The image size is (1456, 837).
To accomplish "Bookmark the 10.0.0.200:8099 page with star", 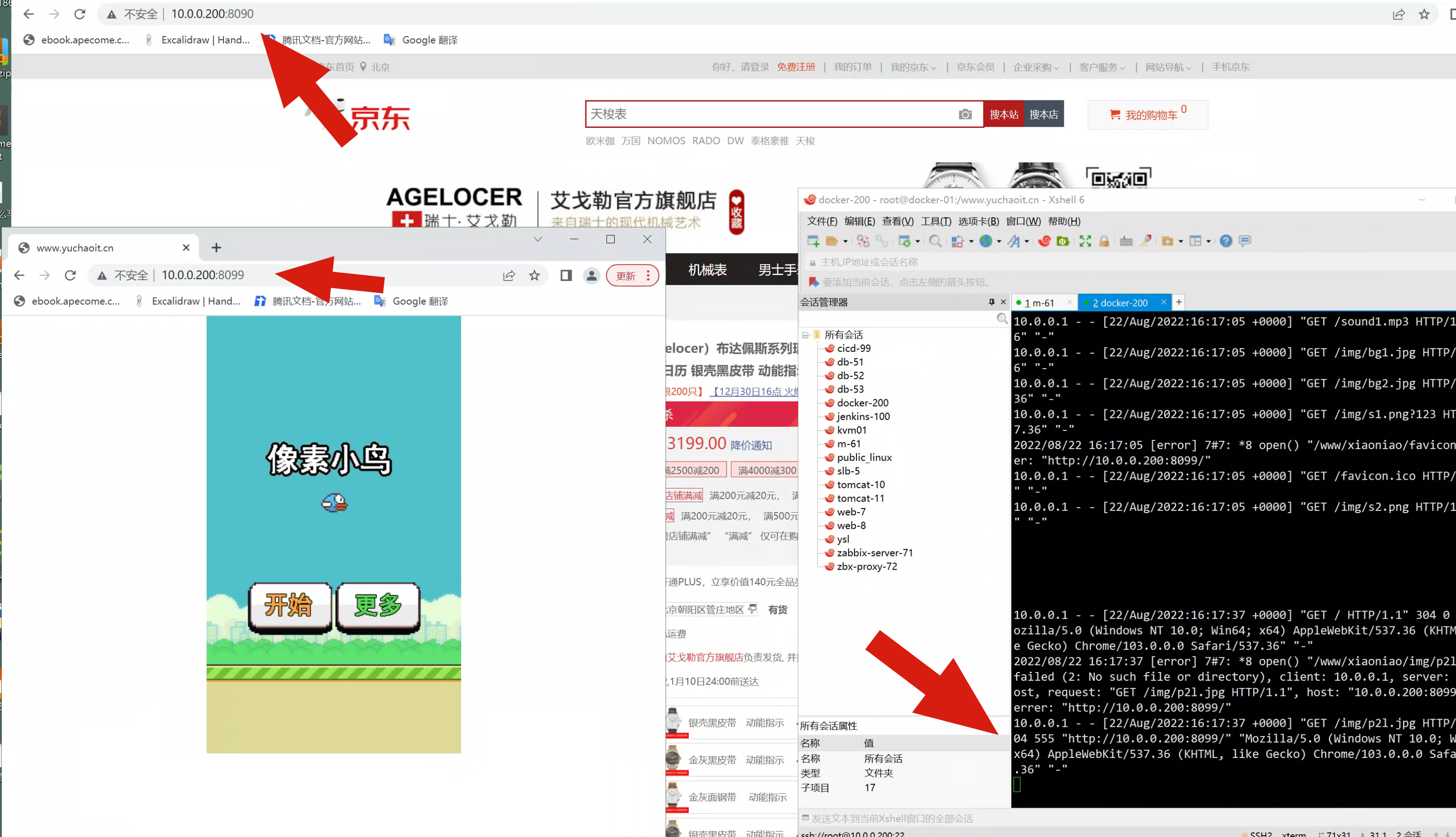I will pyautogui.click(x=534, y=275).
